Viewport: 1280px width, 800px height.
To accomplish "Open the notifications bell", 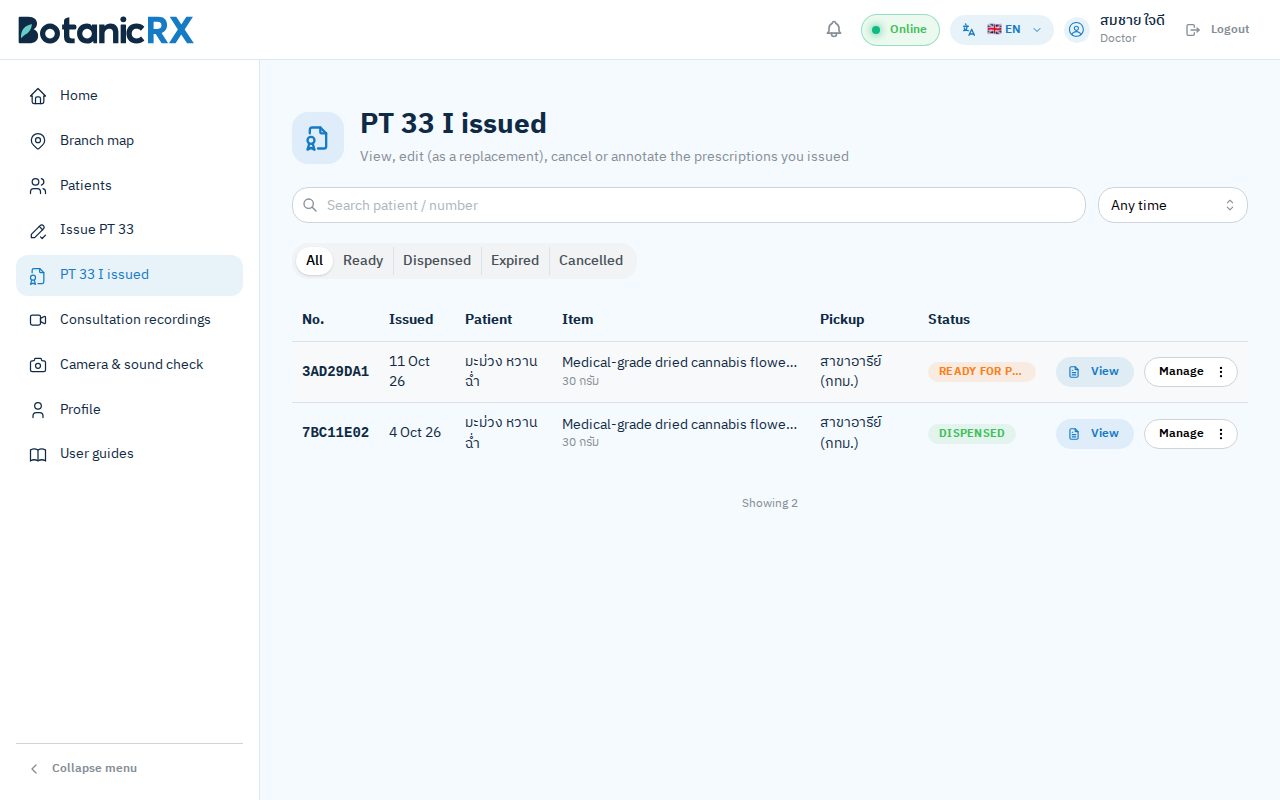I will tap(834, 30).
